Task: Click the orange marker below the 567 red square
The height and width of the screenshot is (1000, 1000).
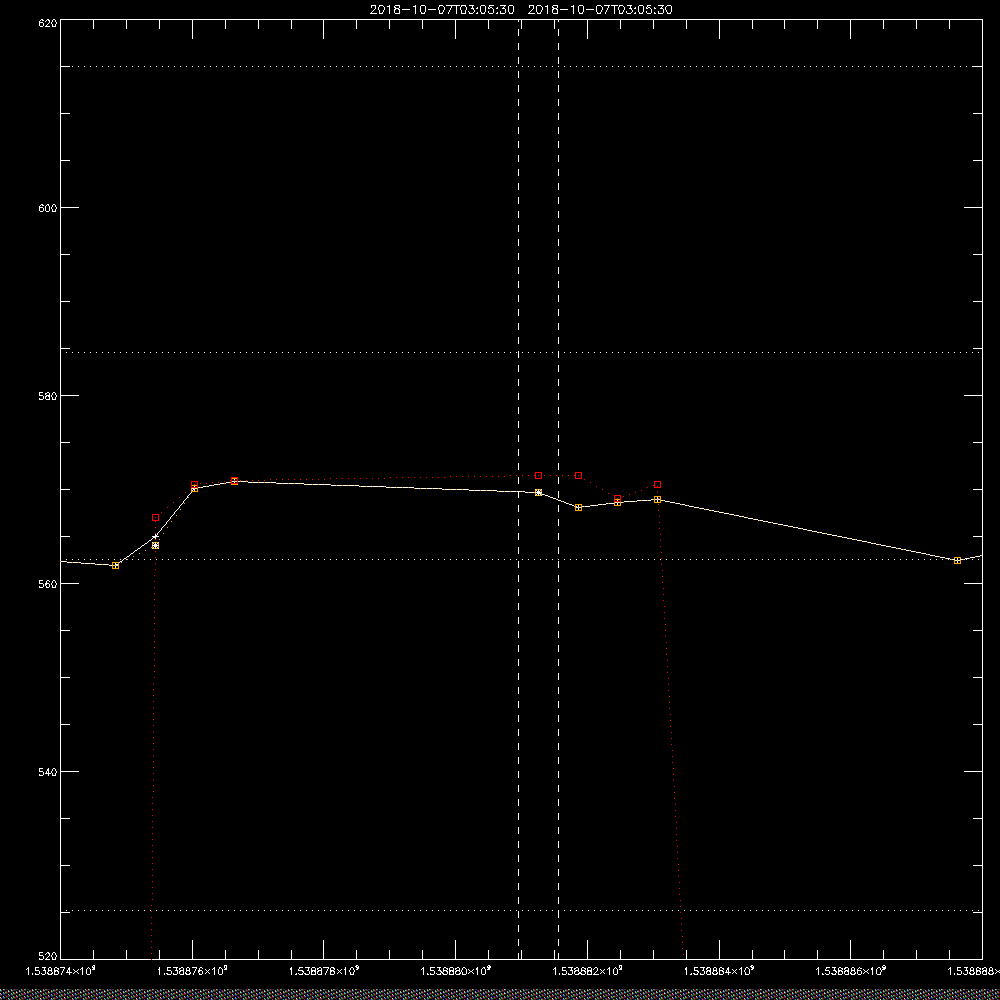Action: [x=156, y=546]
